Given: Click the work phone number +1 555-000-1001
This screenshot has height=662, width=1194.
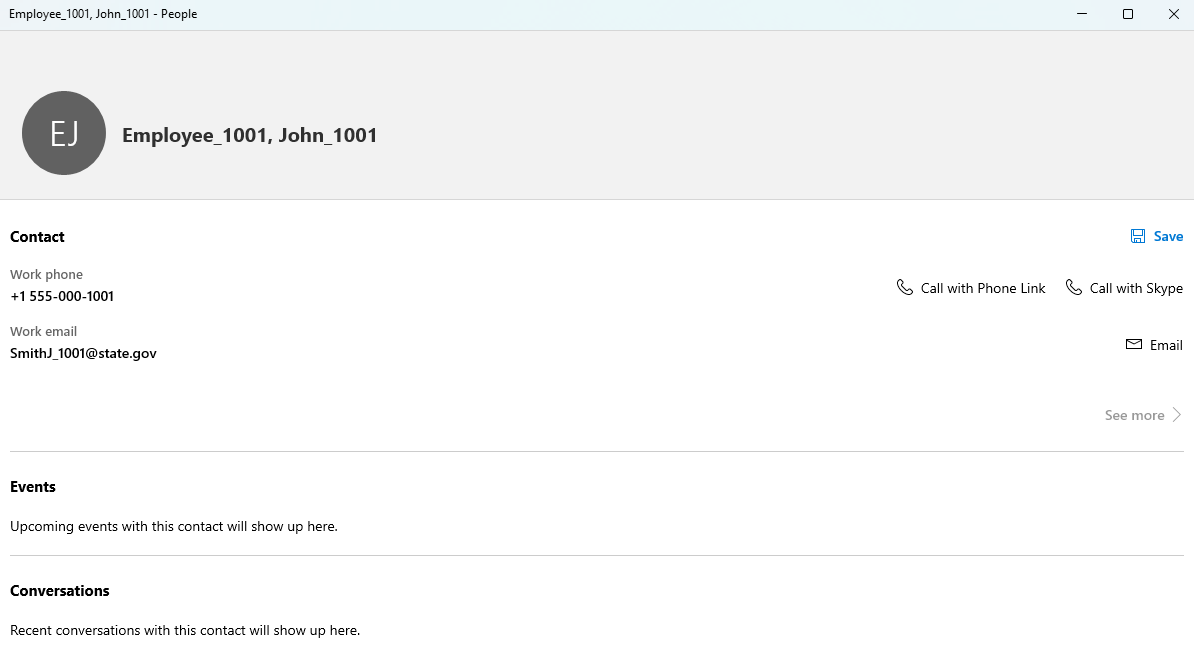Looking at the screenshot, I should (x=62, y=296).
